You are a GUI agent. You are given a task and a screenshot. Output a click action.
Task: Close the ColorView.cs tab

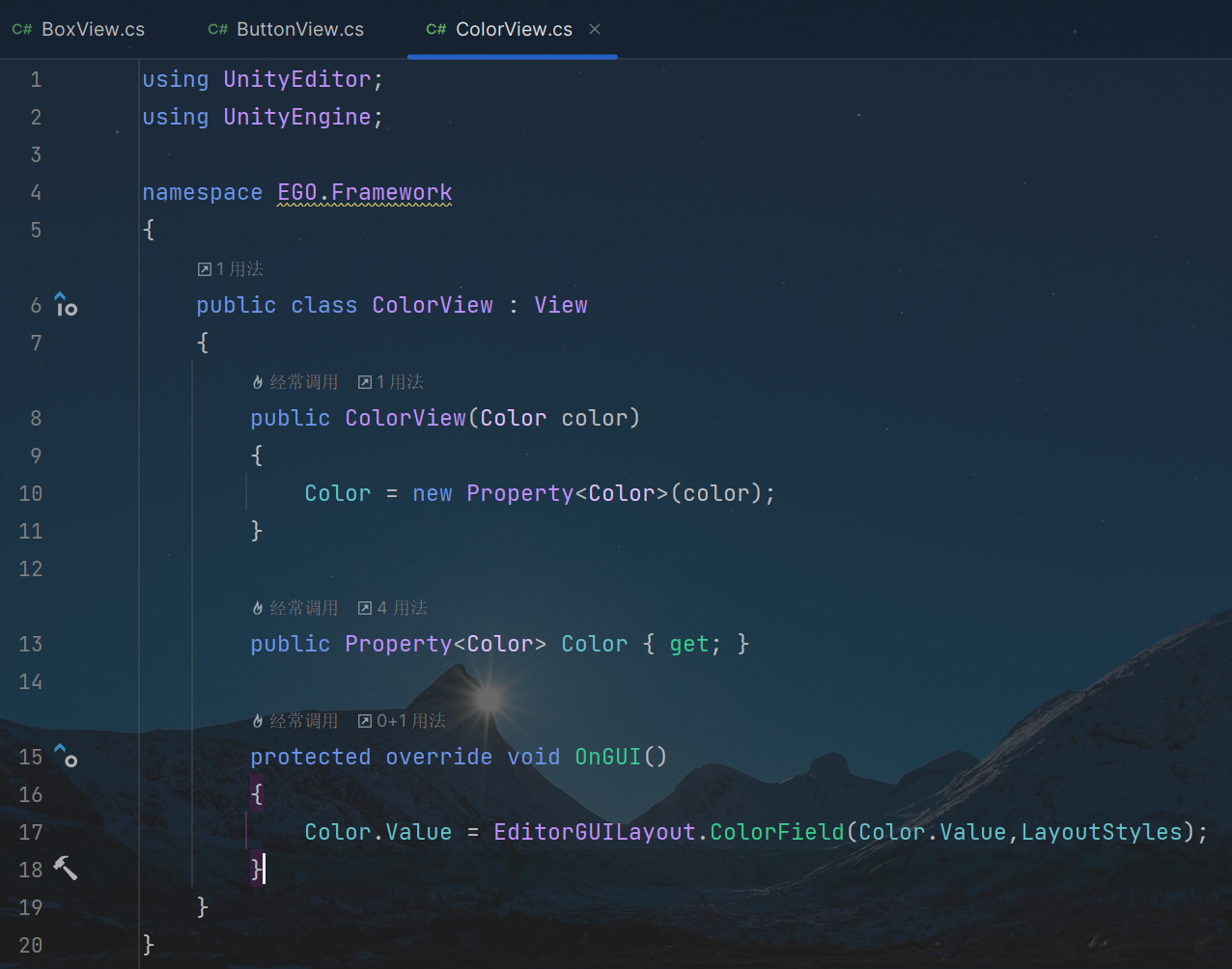tap(595, 29)
